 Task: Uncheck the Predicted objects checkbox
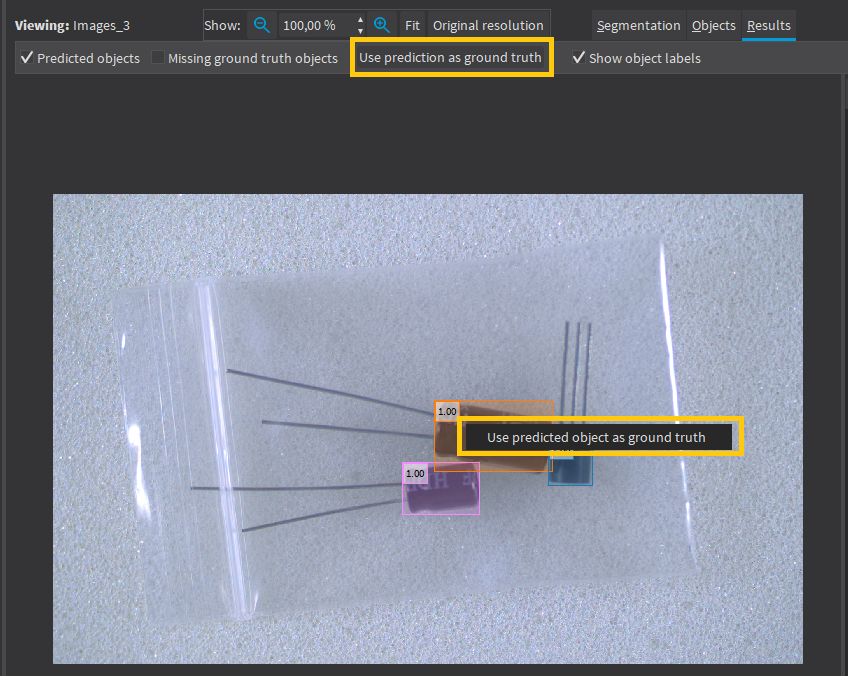(25, 58)
